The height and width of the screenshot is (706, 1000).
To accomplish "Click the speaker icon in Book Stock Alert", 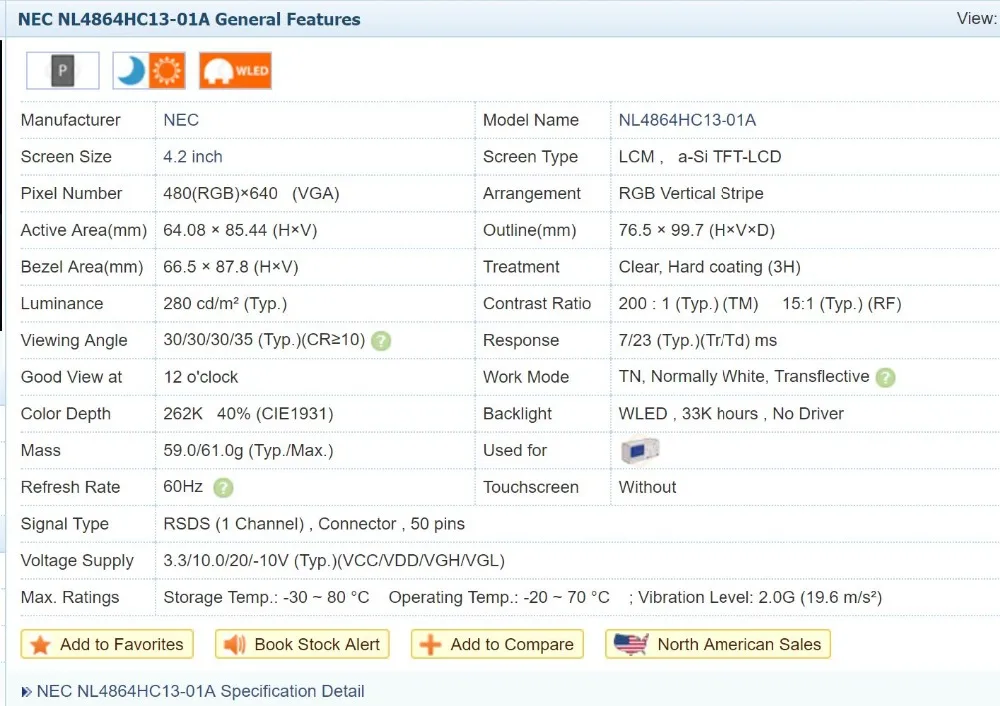I will coord(234,645).
